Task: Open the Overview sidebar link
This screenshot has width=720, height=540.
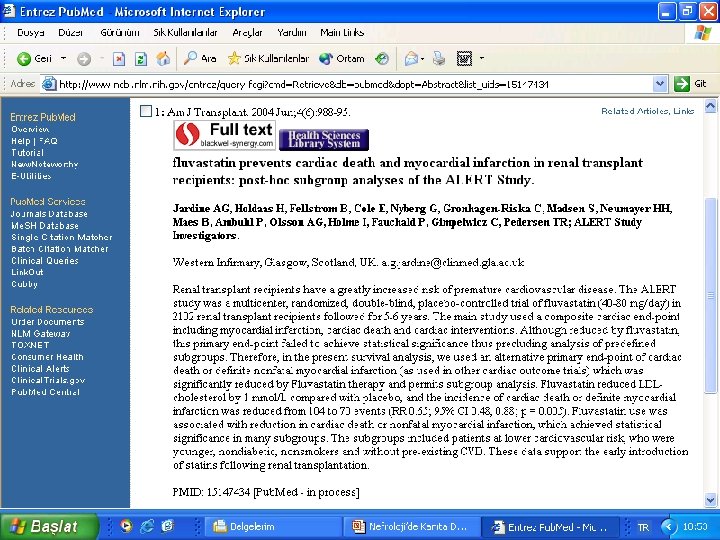Action: point(30,129)
